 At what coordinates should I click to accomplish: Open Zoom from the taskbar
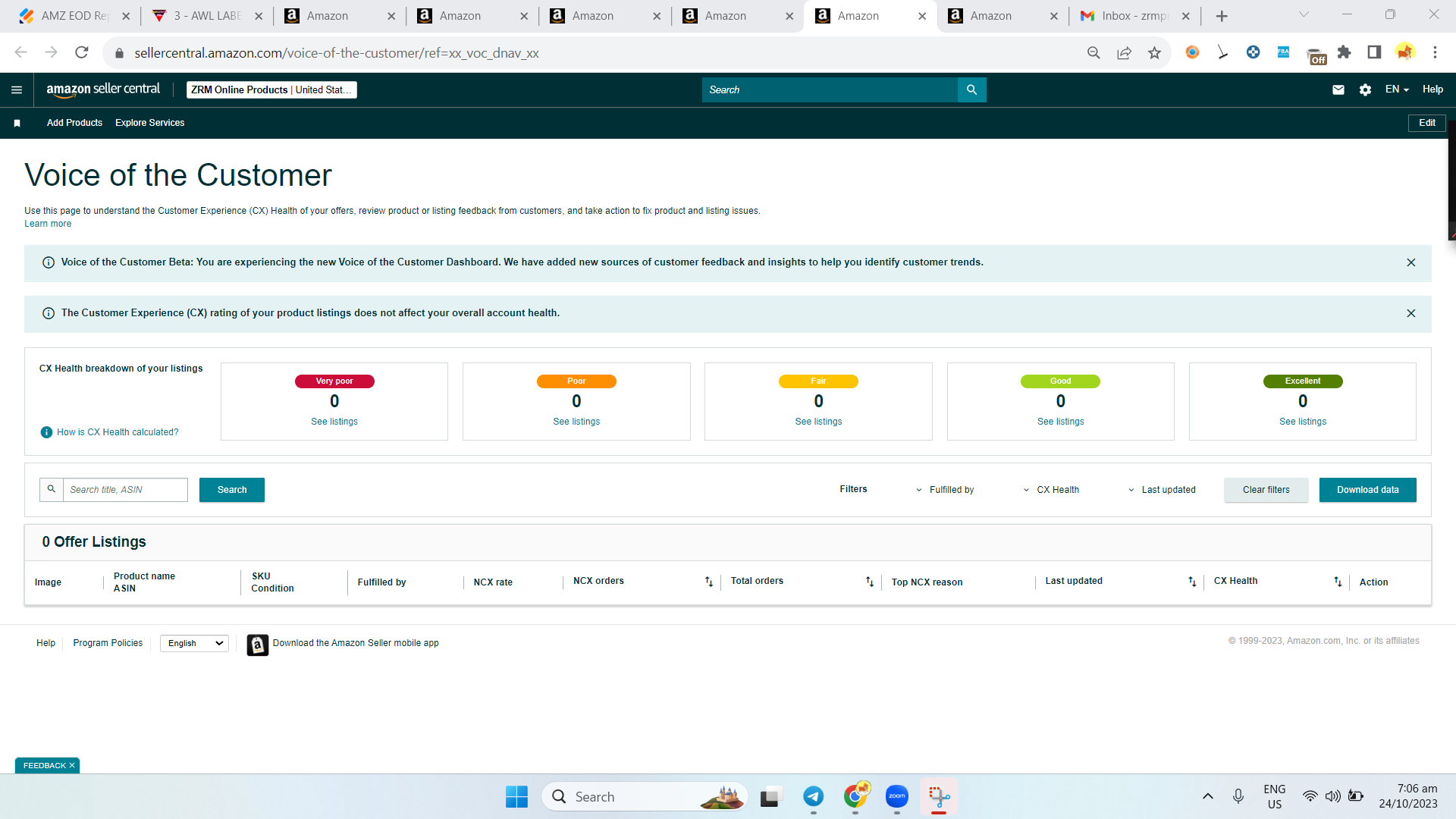(x=896, y=796)
